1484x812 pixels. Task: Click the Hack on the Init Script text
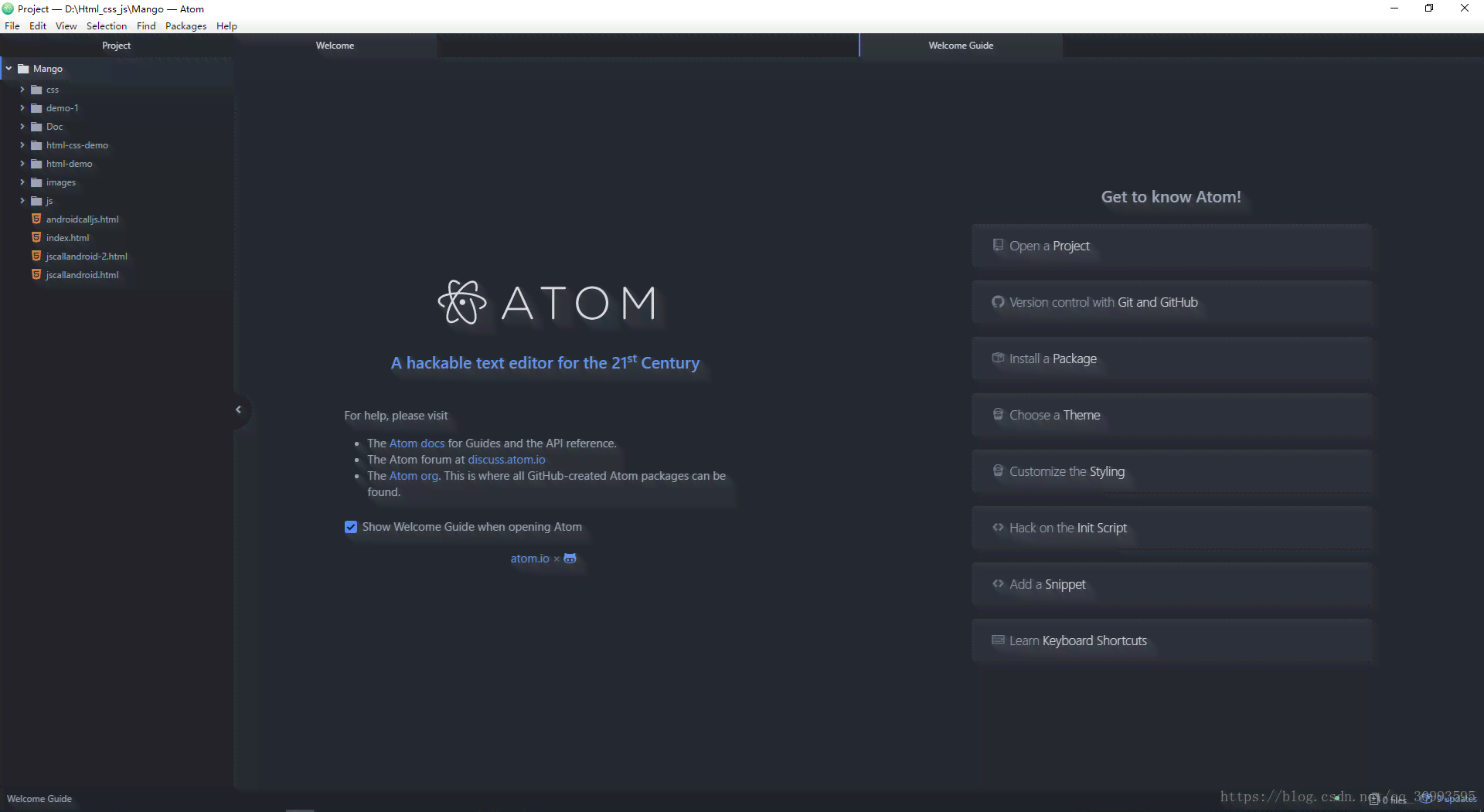[x=1067, y=528]
